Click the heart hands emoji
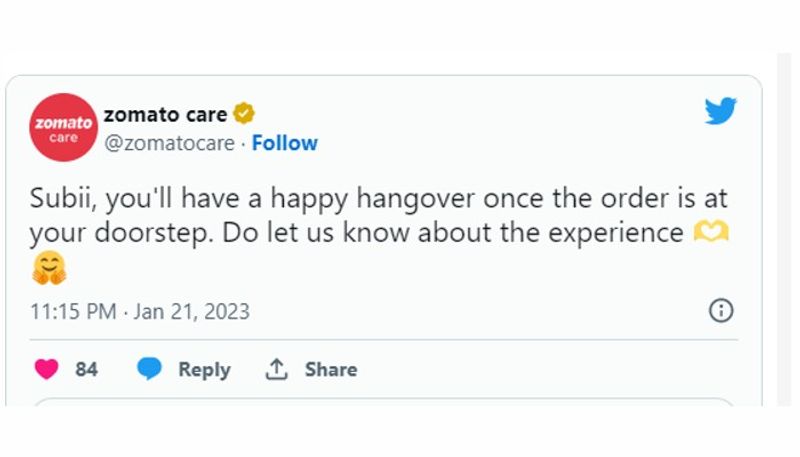The width and height of the screenshot is (800, 457). (711, 233)
